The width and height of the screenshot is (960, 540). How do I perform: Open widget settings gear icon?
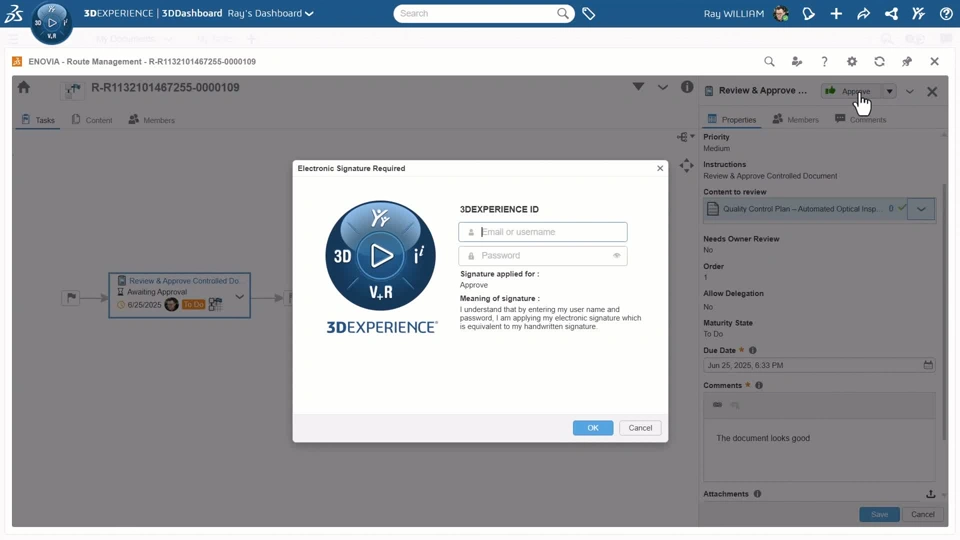[x=852, y=61]
